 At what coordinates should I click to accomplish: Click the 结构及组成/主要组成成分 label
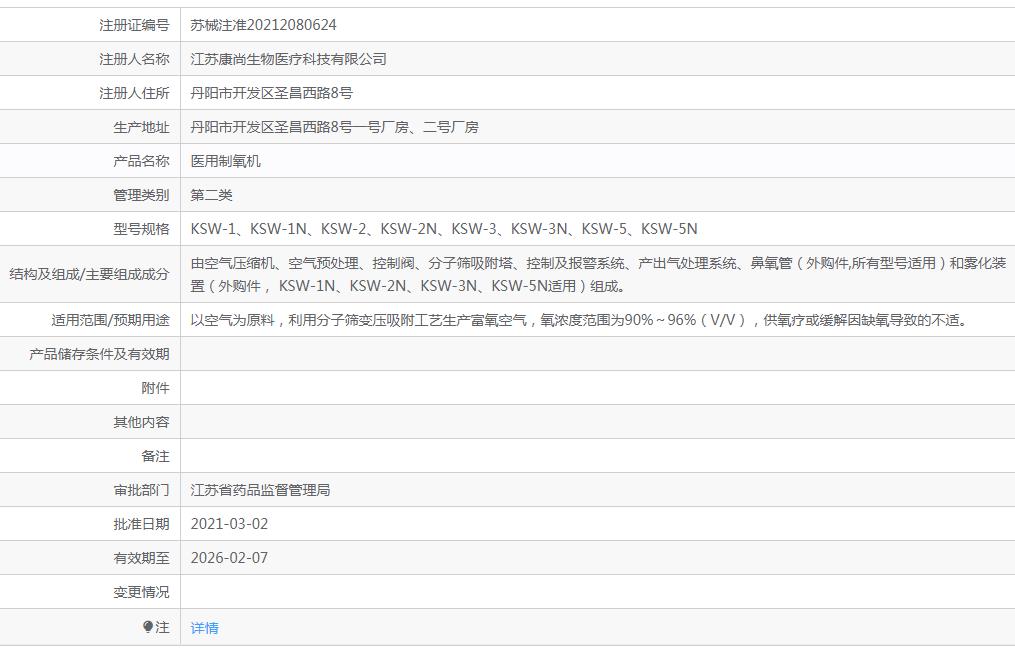point(89,274)
